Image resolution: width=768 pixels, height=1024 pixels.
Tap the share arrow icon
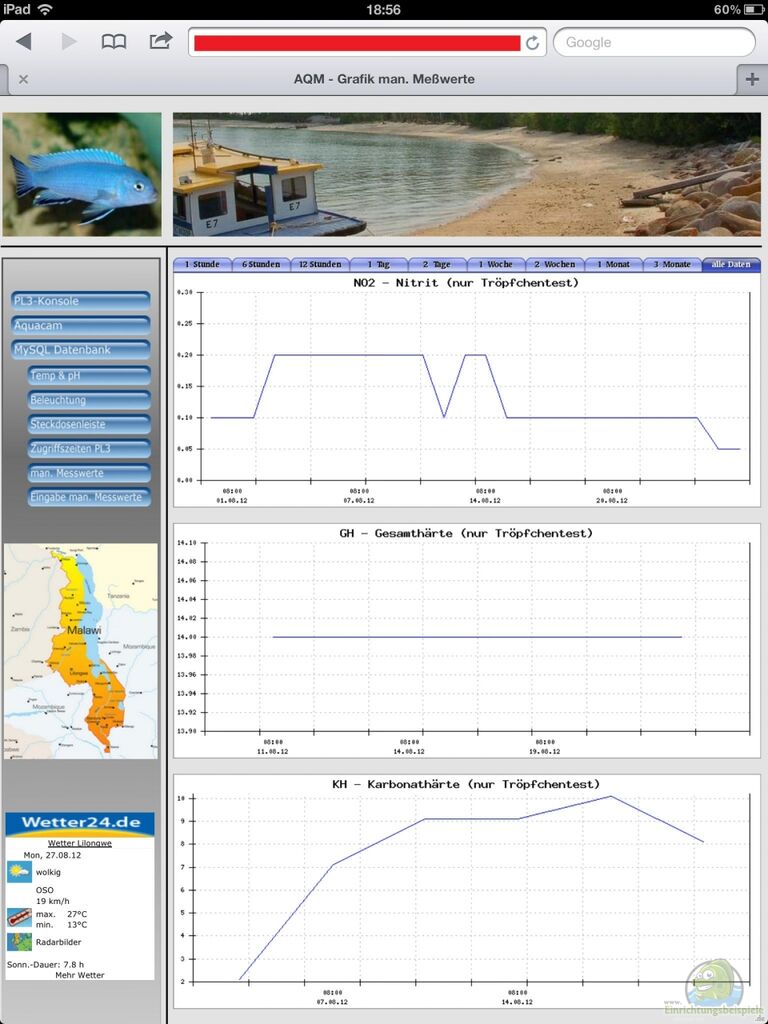160,42
